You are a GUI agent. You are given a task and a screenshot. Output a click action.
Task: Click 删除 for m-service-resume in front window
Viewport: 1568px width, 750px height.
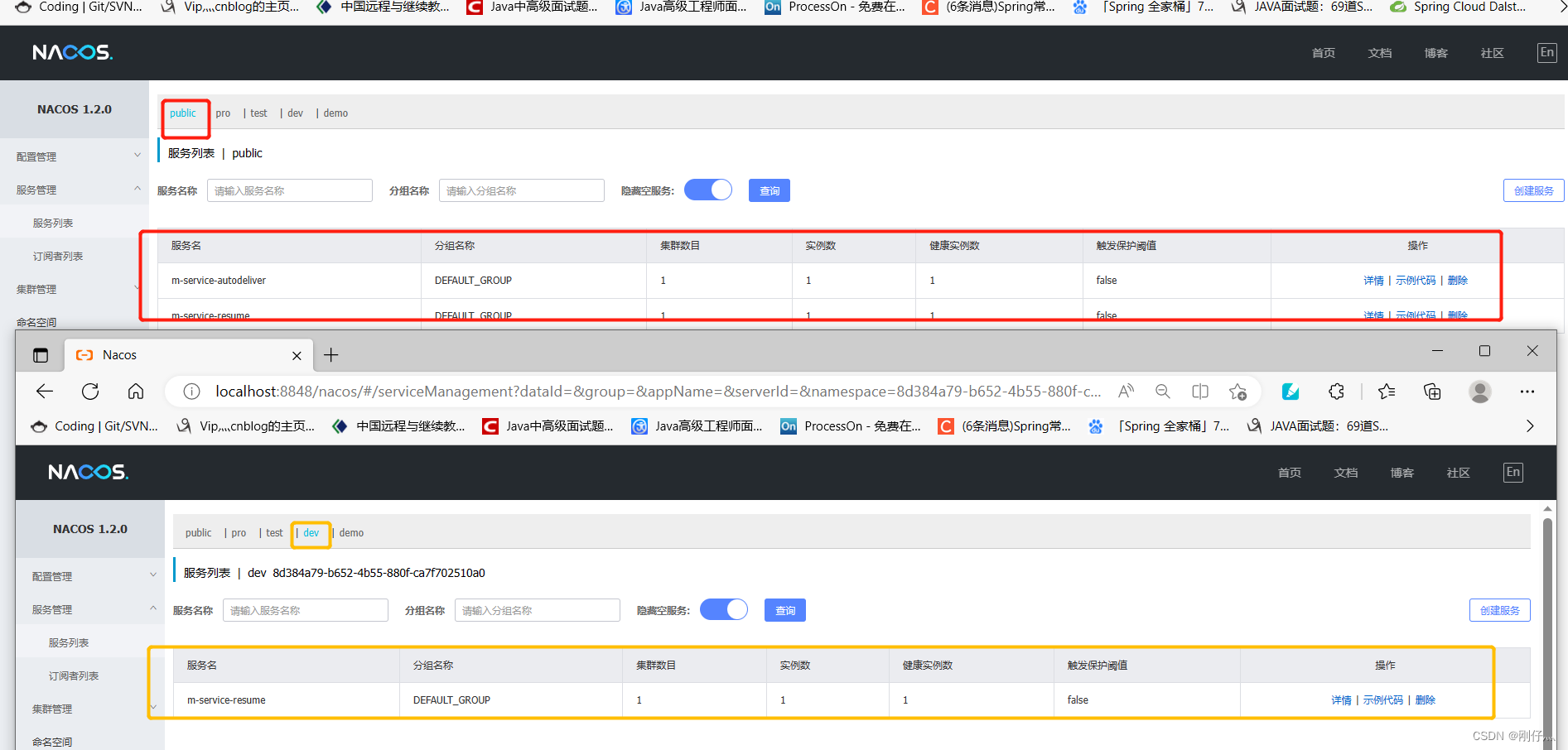[x=1426, y=700]
